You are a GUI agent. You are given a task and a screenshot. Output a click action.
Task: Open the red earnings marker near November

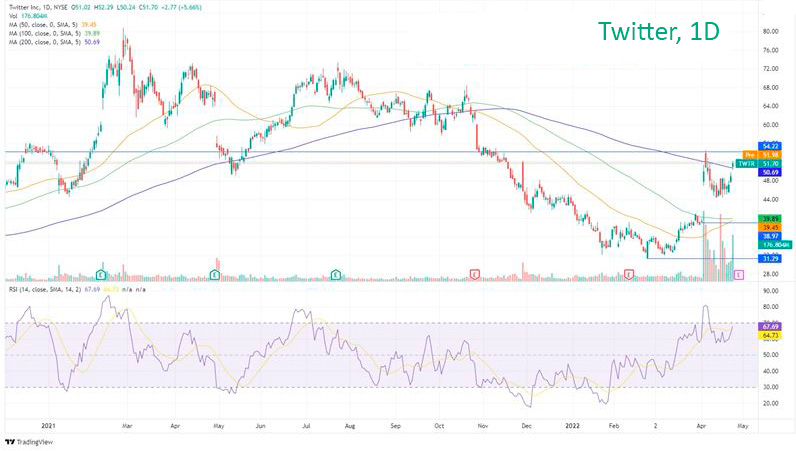(x=476, y=273)
